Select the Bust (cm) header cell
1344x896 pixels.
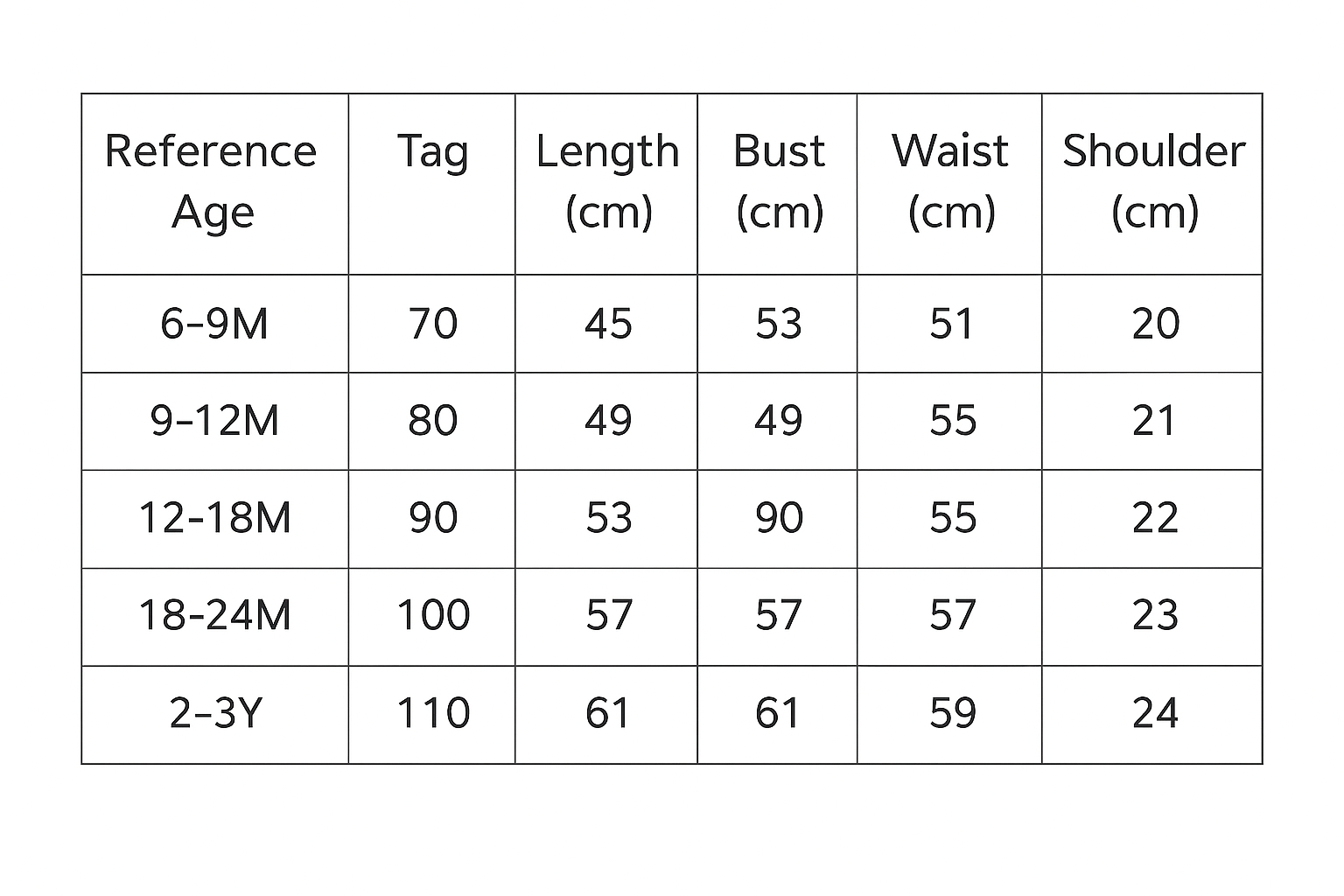click(779, 181)
